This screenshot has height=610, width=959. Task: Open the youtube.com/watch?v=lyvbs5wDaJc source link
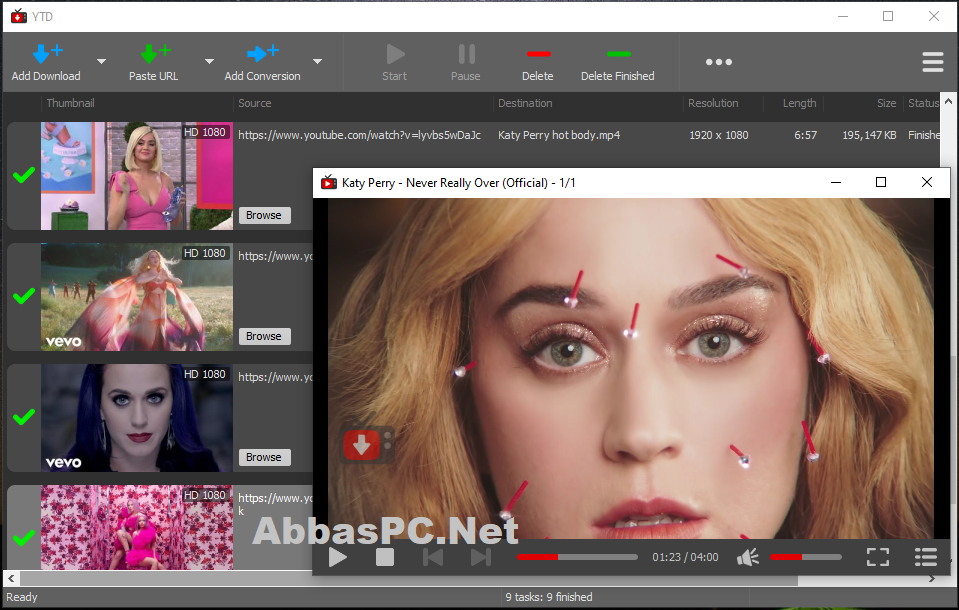coord(359,135)
